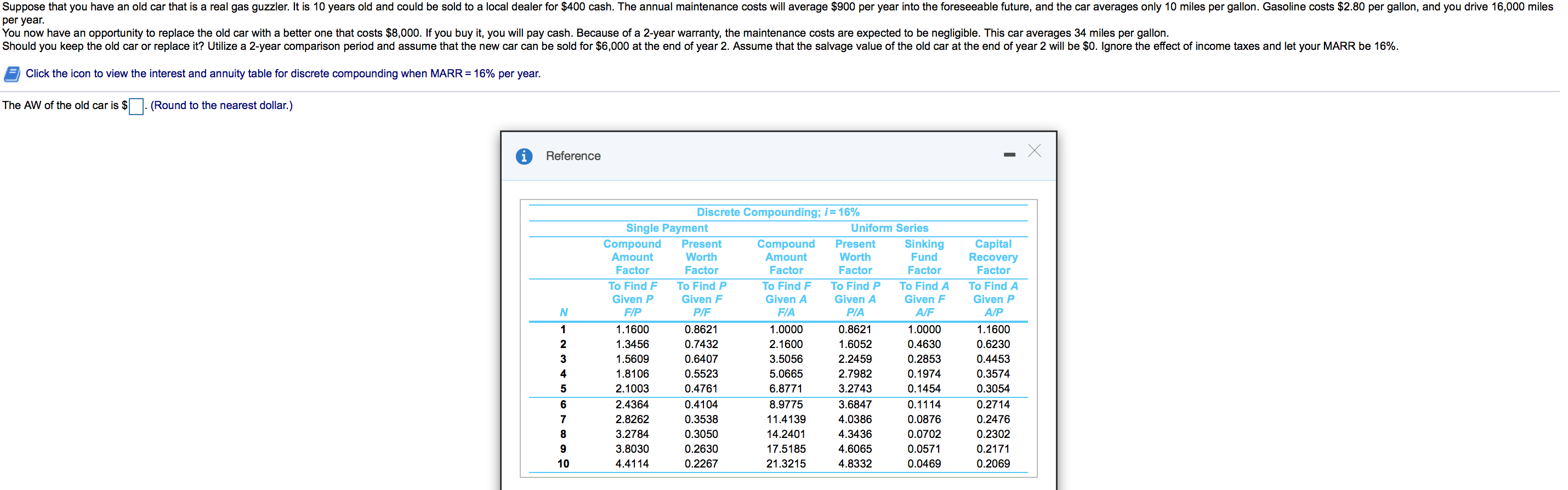Image resolution: width=1568 pixels, height=490 pixels.
Task: Select the value 4.8332 in row 10
Action: 855,464
